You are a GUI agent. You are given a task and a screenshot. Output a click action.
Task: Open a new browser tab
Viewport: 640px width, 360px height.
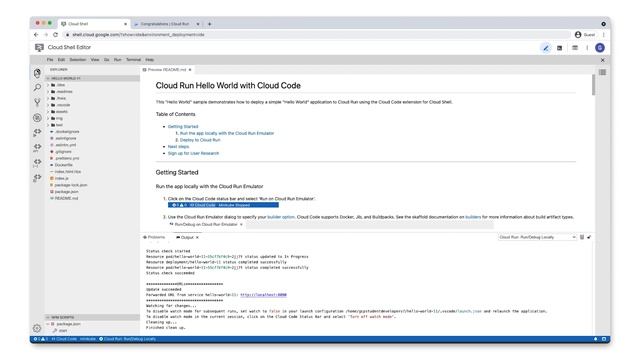[x=209, y=24]
